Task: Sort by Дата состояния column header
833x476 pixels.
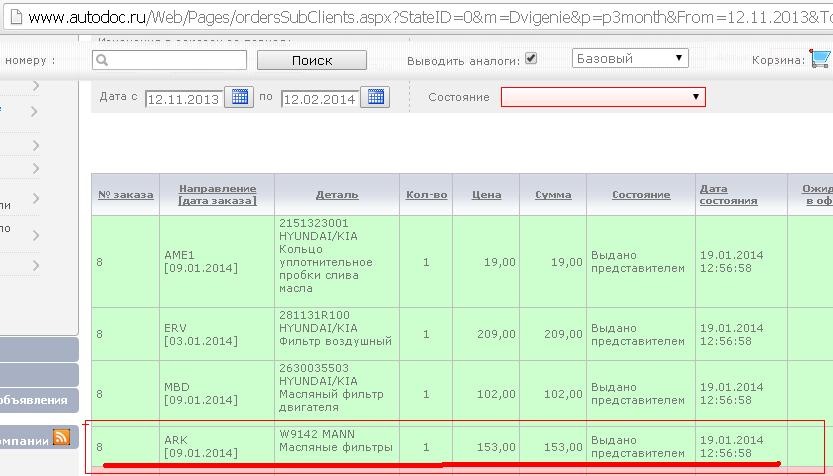Action: pos(728,194)
